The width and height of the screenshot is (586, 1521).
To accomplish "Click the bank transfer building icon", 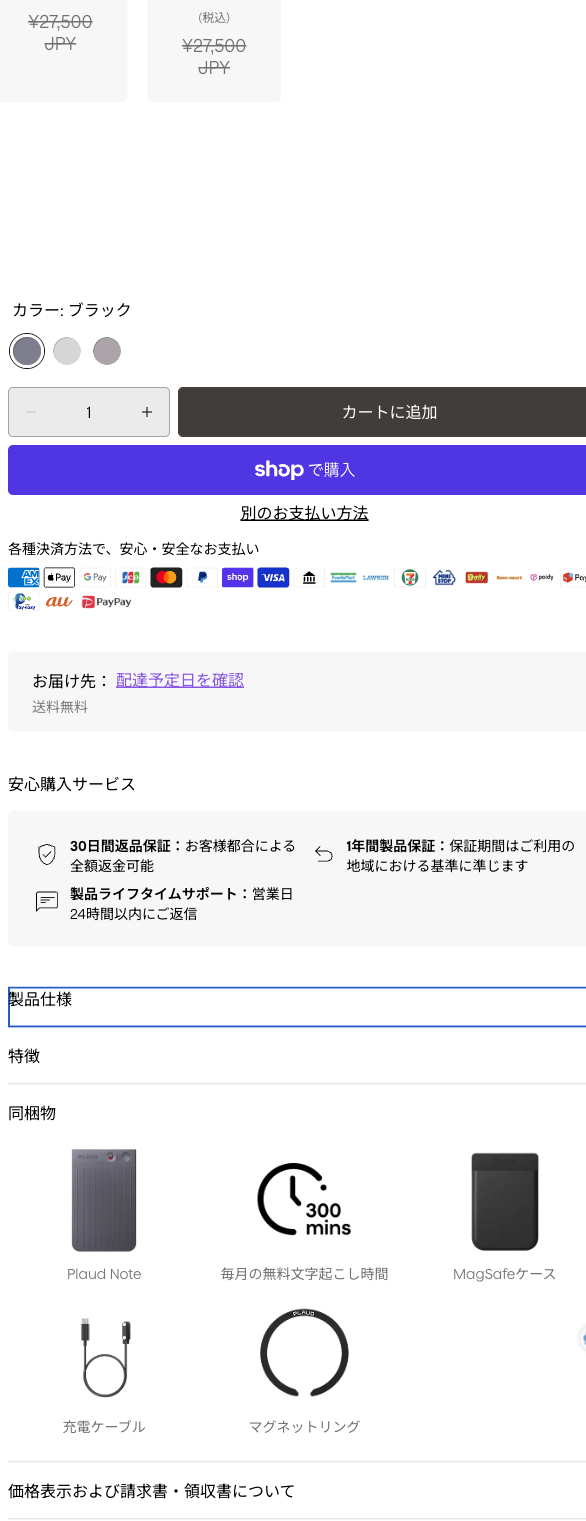I will click(x=309, y=577).
